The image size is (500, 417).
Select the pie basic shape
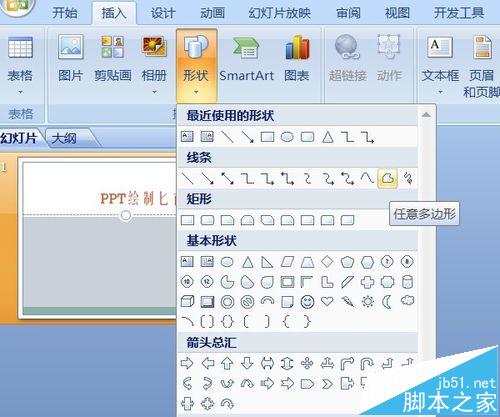coord(227,282)
